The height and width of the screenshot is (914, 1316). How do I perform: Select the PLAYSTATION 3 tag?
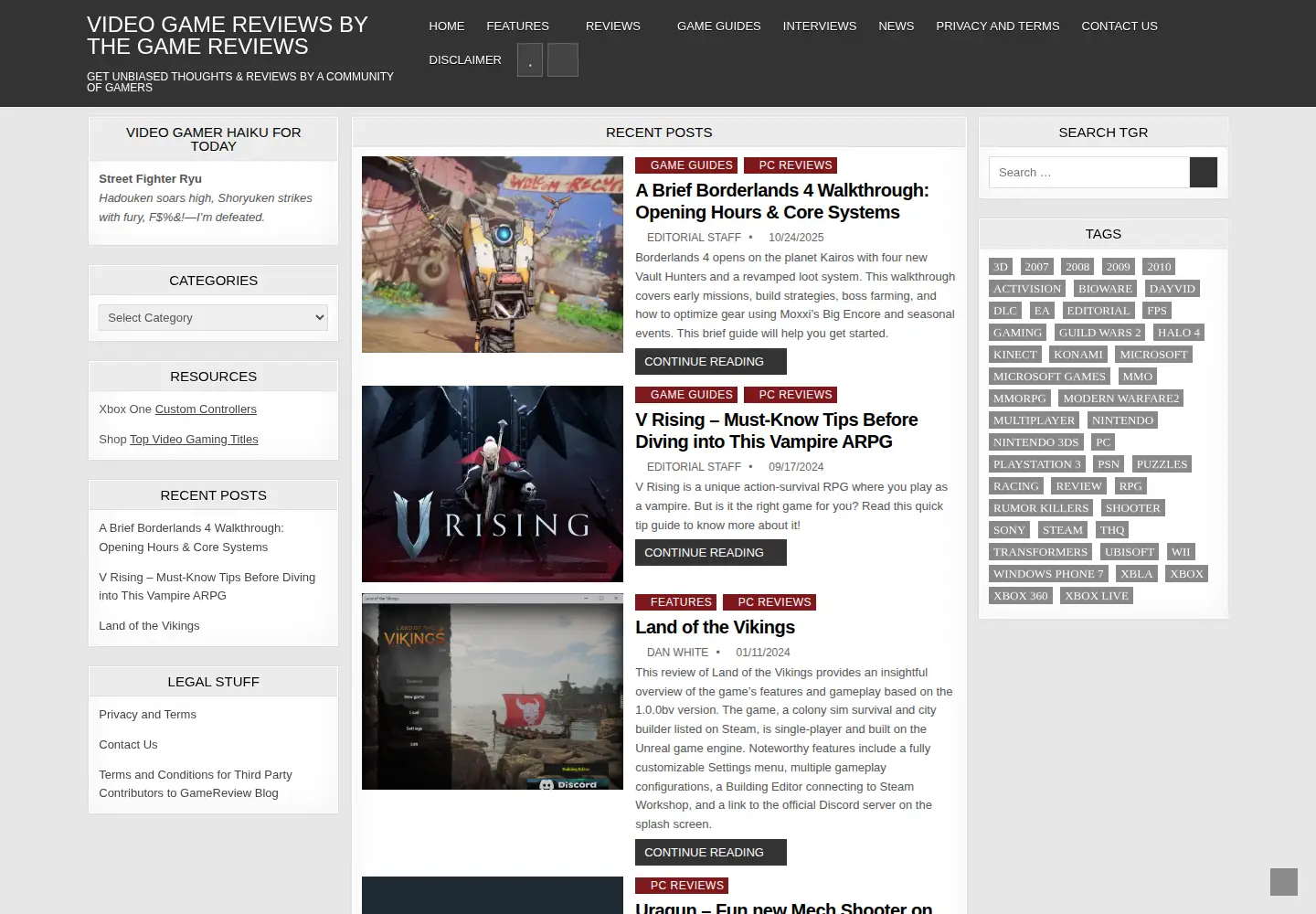click(1037, 464)
